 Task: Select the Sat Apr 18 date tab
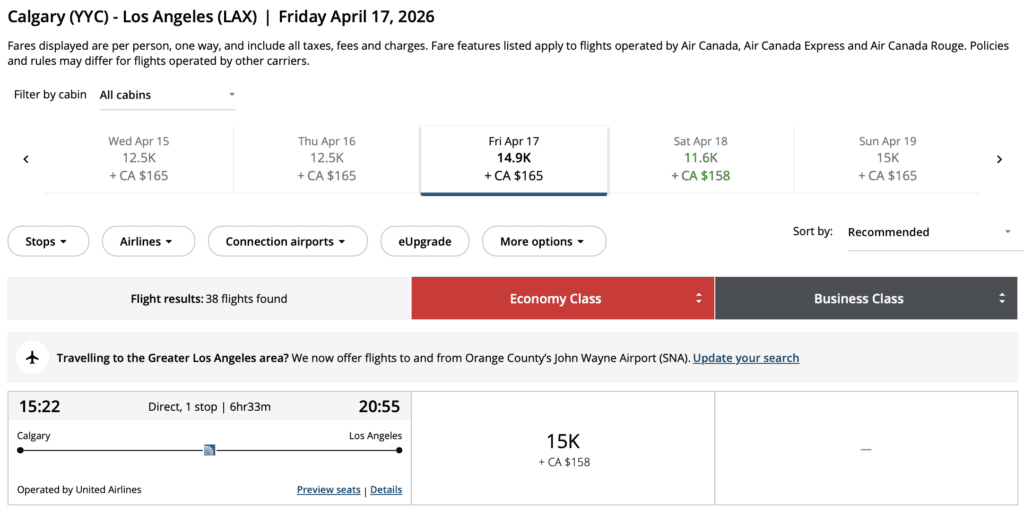click(700, 159)
